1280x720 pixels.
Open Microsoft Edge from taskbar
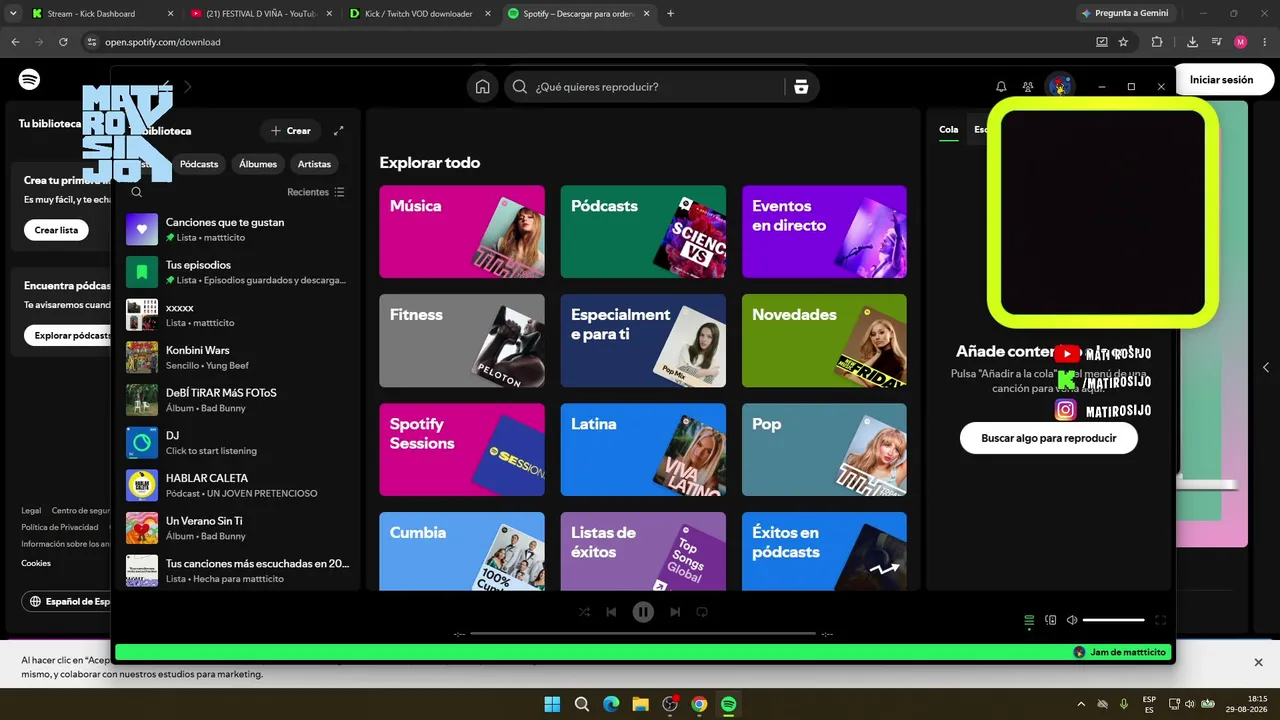click(x=611, y=704)
